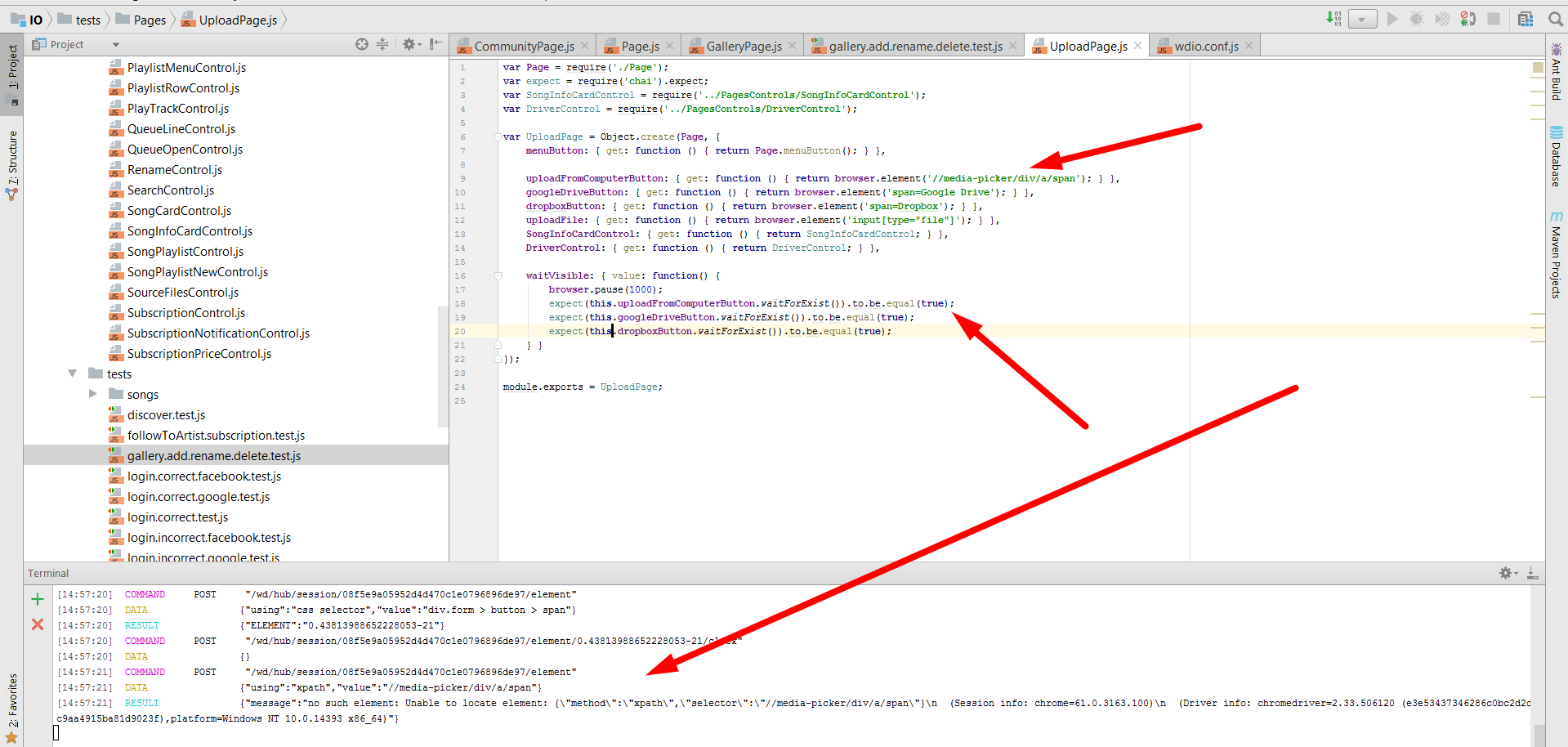
Task: Collapse the code fold at waitVisible function
Action: (x=498, y=275)
